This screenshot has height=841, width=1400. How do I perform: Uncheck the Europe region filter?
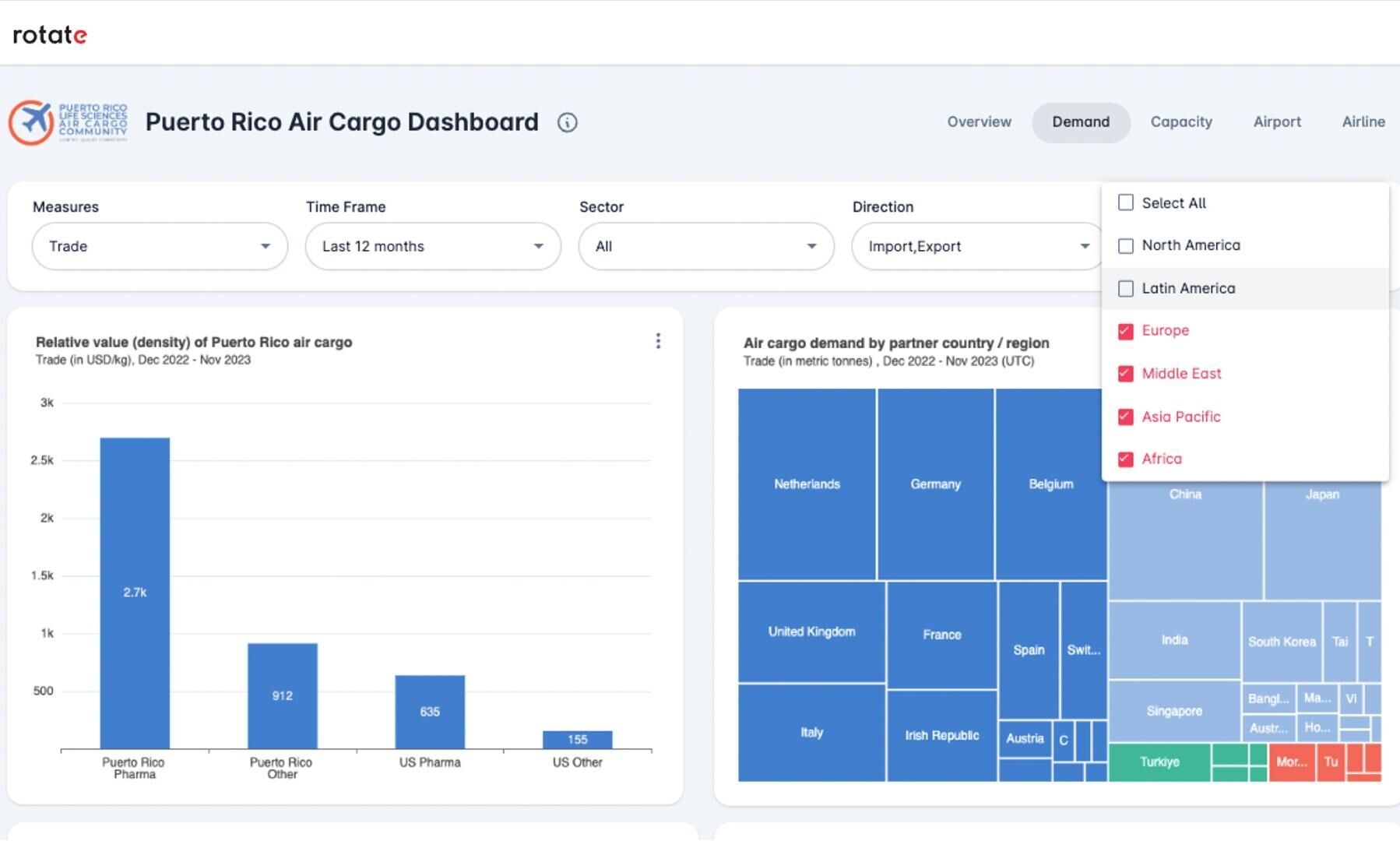pyautogui.click(x=1124, y=330)
